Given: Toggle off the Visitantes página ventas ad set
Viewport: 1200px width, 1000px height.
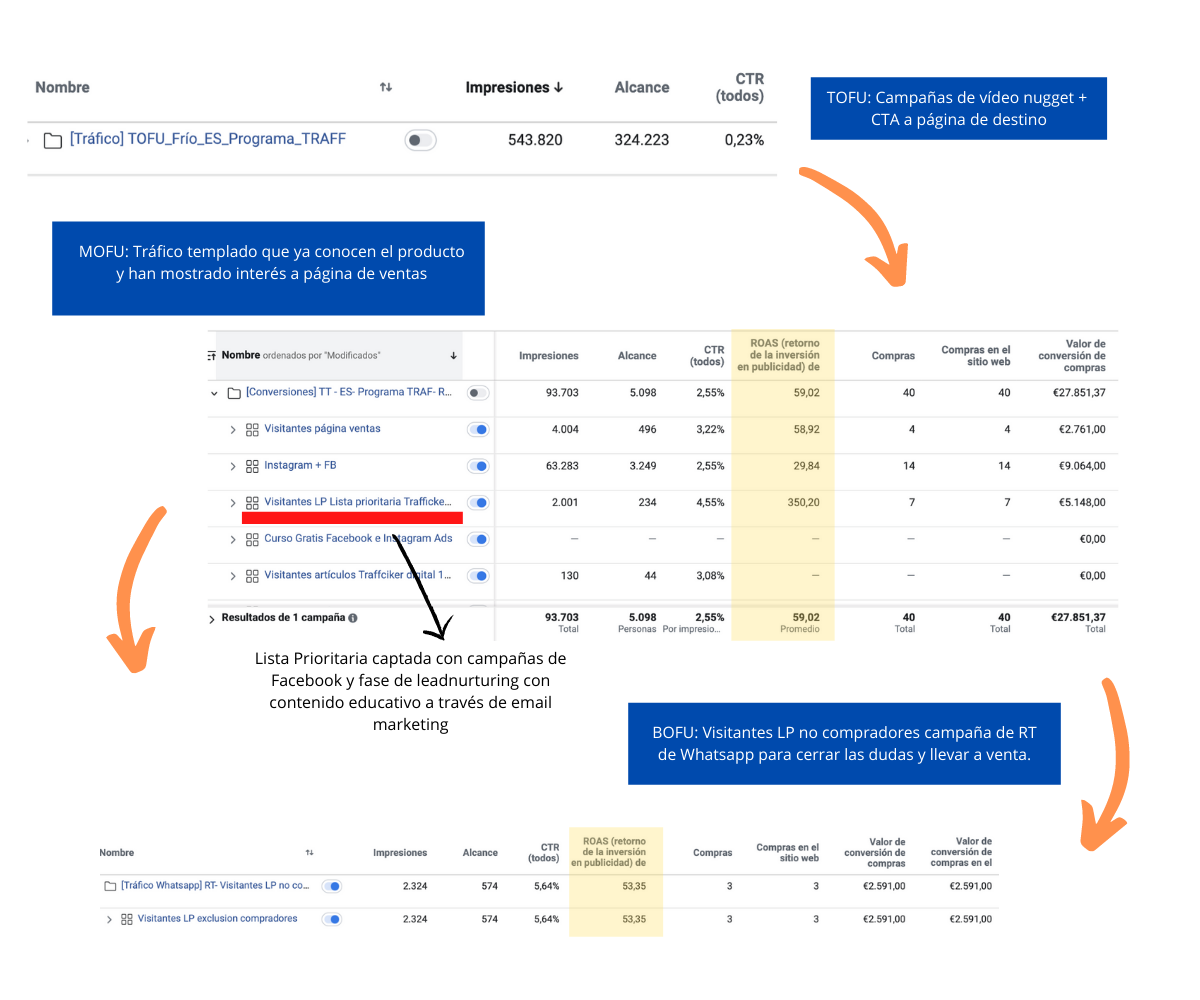Looking at the screenshot, I should click(x=479, y=430).
